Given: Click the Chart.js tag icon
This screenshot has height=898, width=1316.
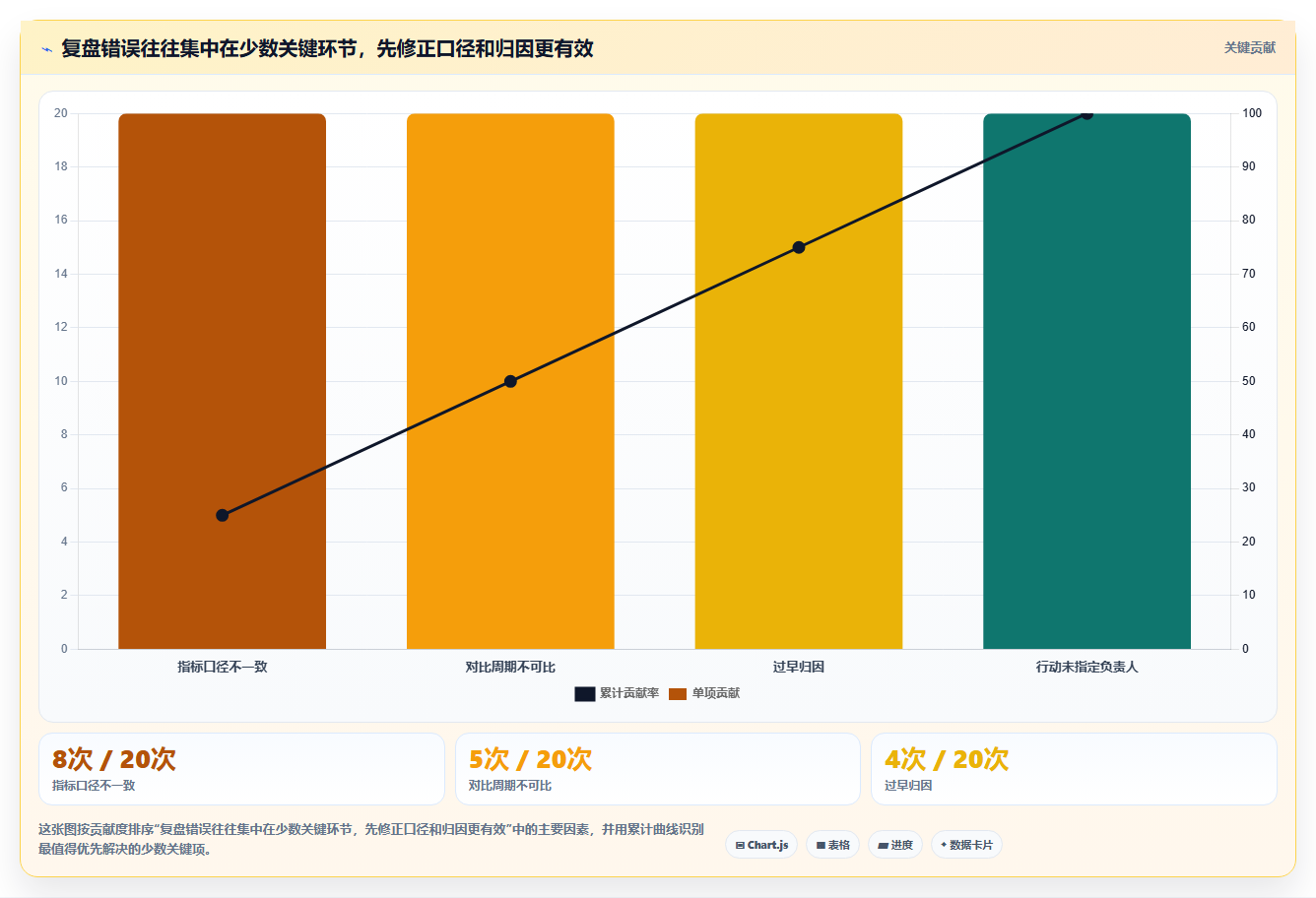Looking at the screenshot, I should click(740, 846).
